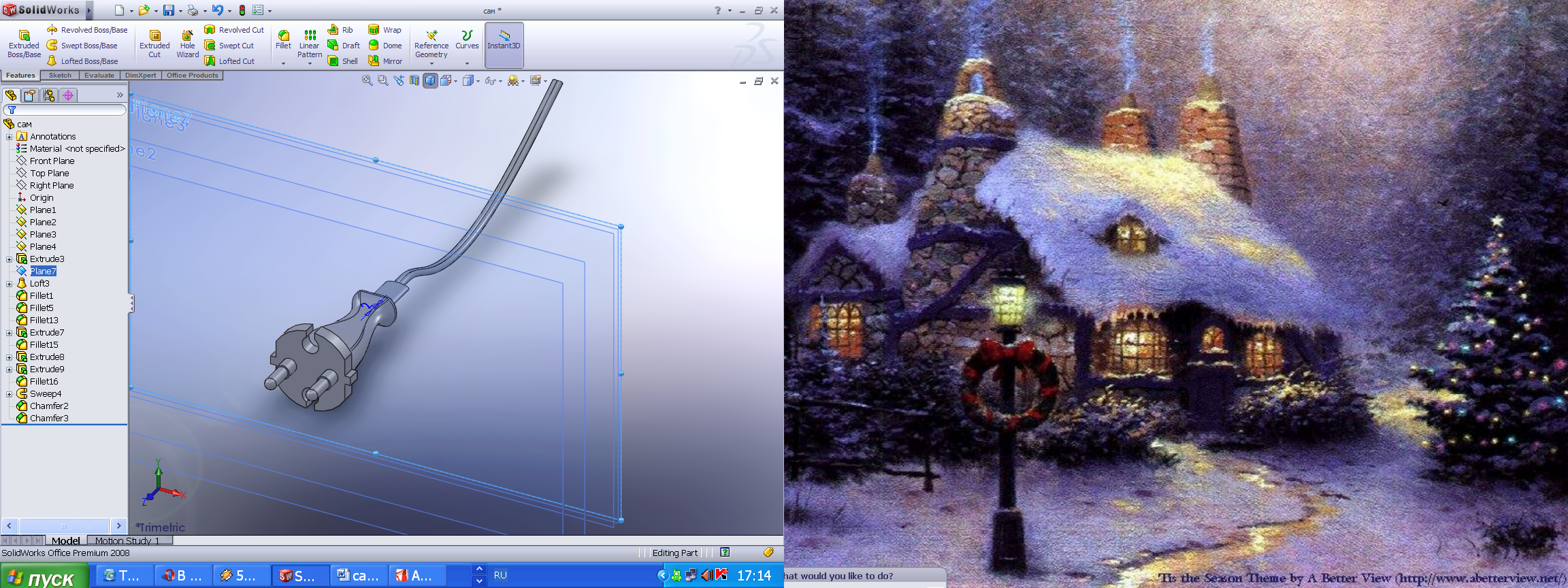Expand the Annotations folder node
This screenshot has height=588, width=1568.
click(9, 137)
